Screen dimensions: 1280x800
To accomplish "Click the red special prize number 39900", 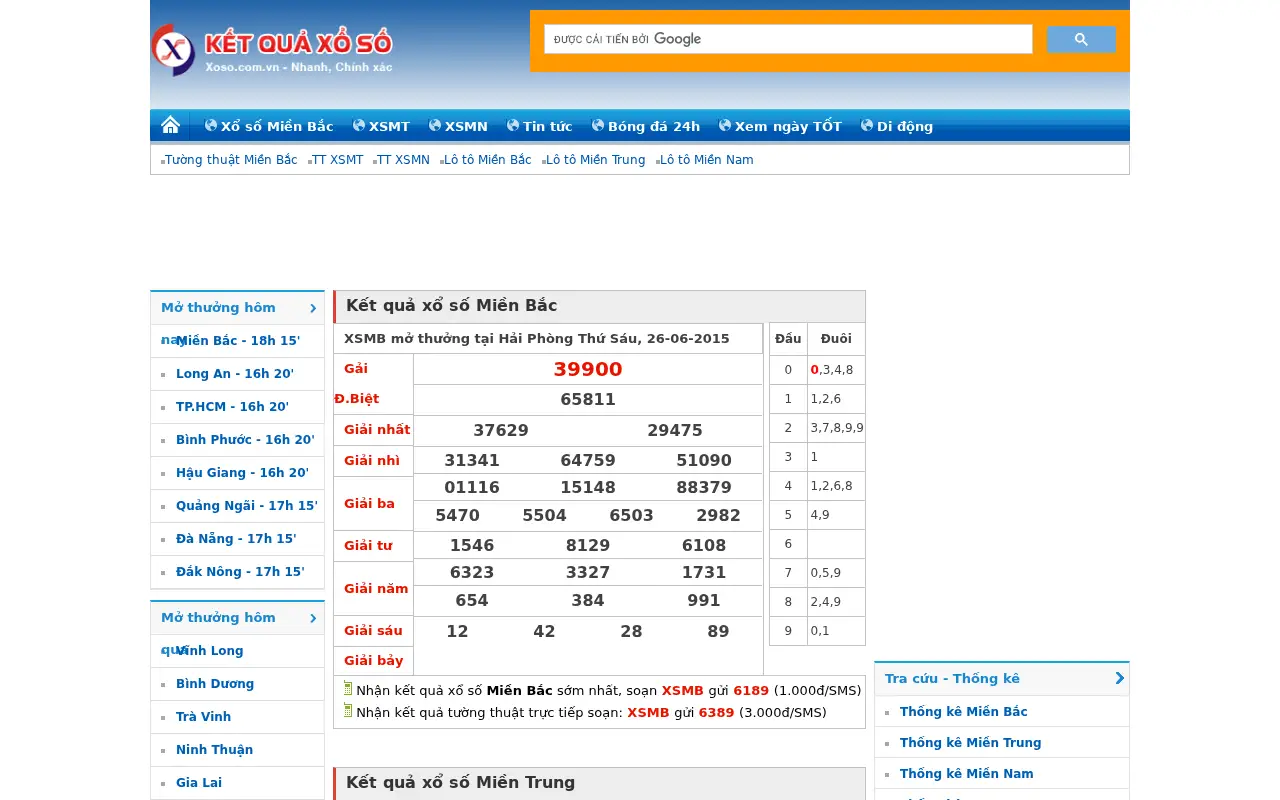I will 588,369.
